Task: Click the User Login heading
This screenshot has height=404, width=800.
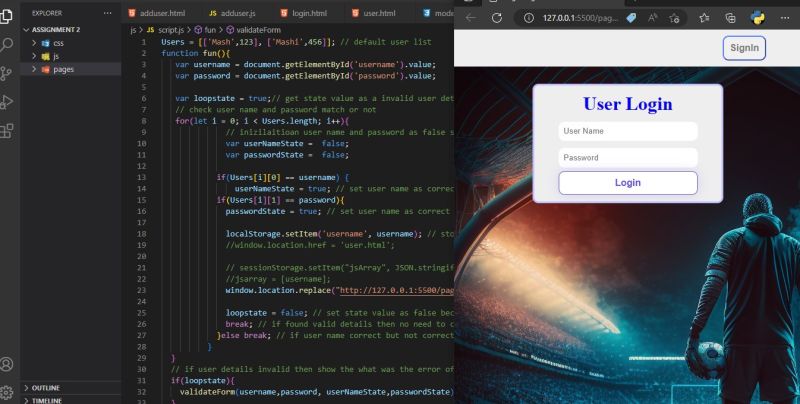Action: (x=628, y=104)
